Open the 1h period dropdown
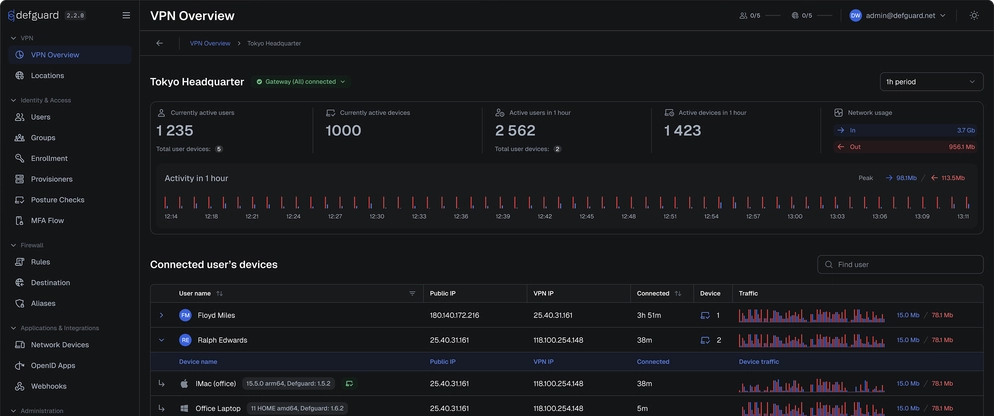 pyautogui.click(x=931, y=82)
